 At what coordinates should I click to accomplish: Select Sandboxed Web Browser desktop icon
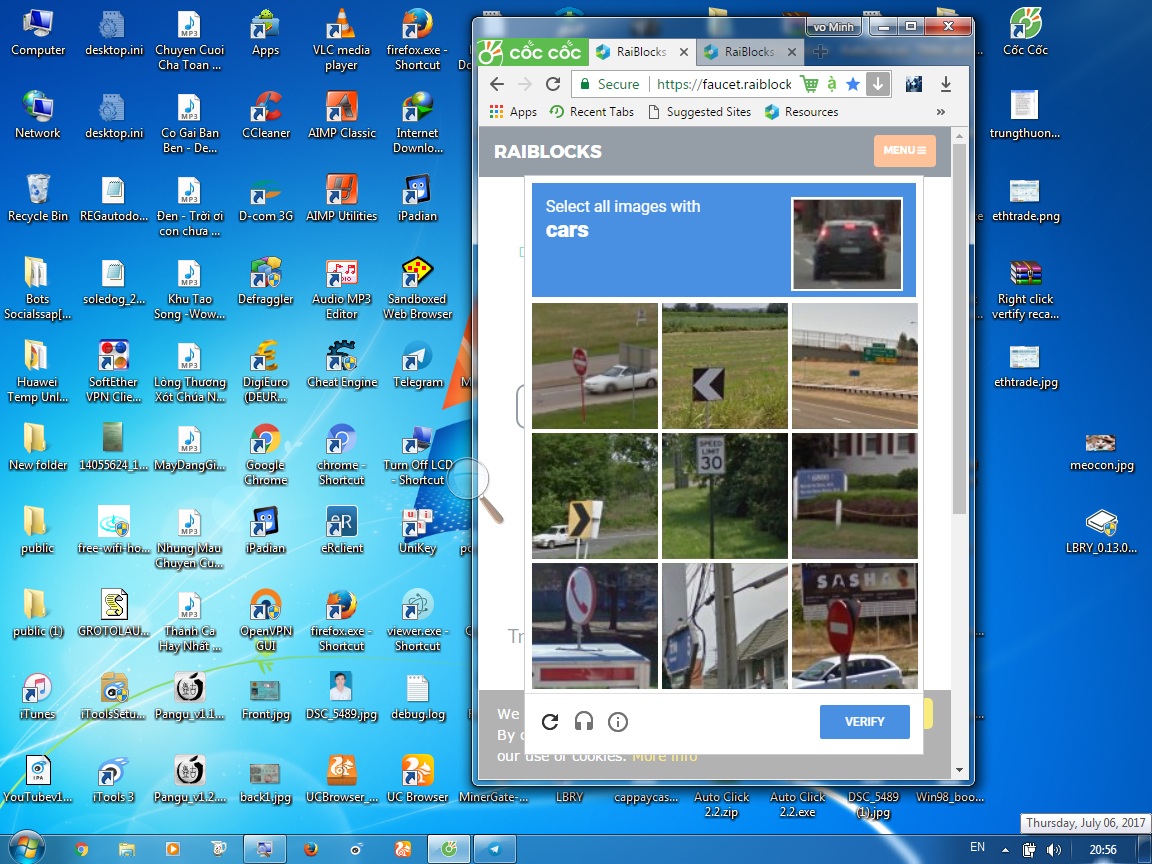(417, 288)
